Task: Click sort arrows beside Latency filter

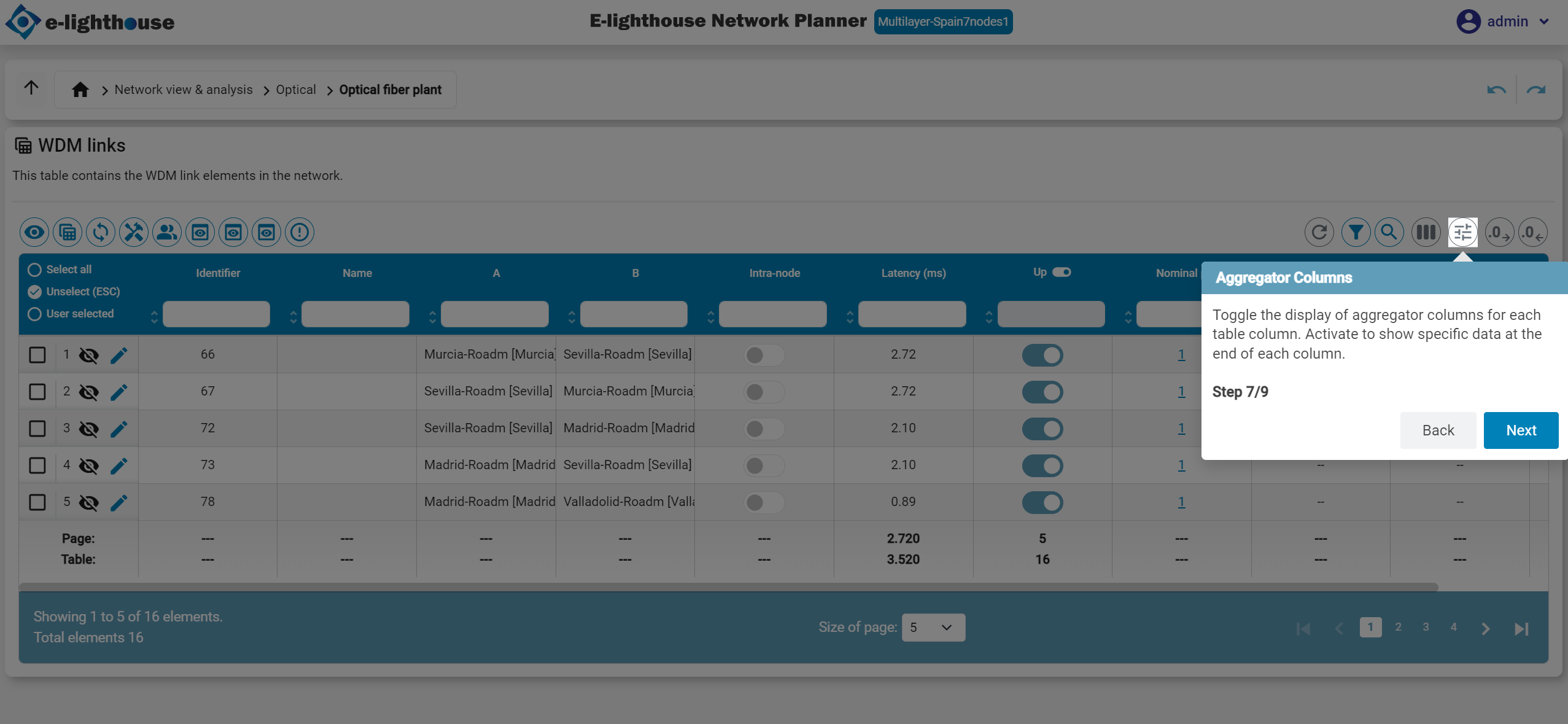Action: coord(850,317)
